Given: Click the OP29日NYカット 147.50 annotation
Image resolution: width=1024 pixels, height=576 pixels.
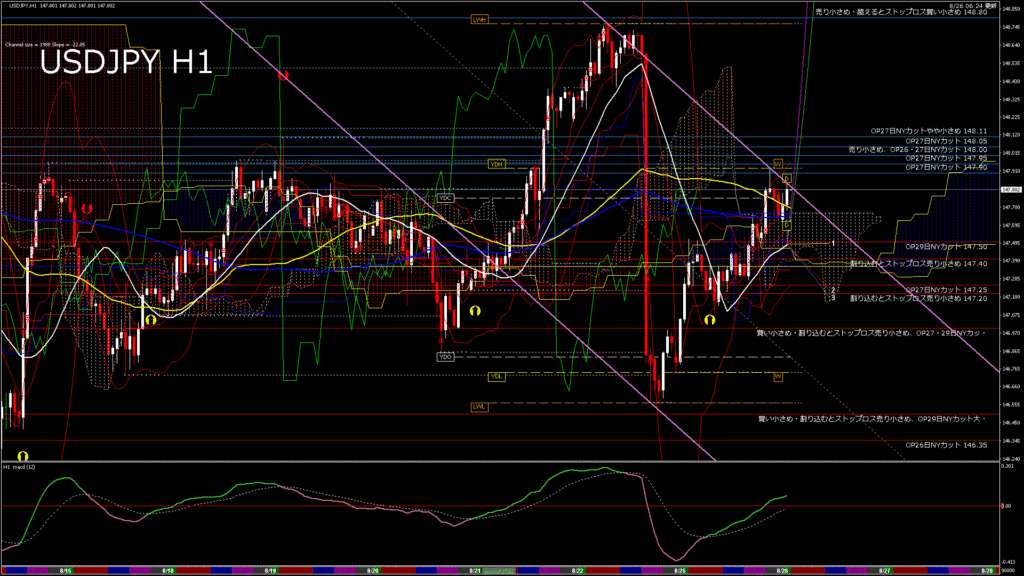Looking at the screenshot, I should pos(946,246).
